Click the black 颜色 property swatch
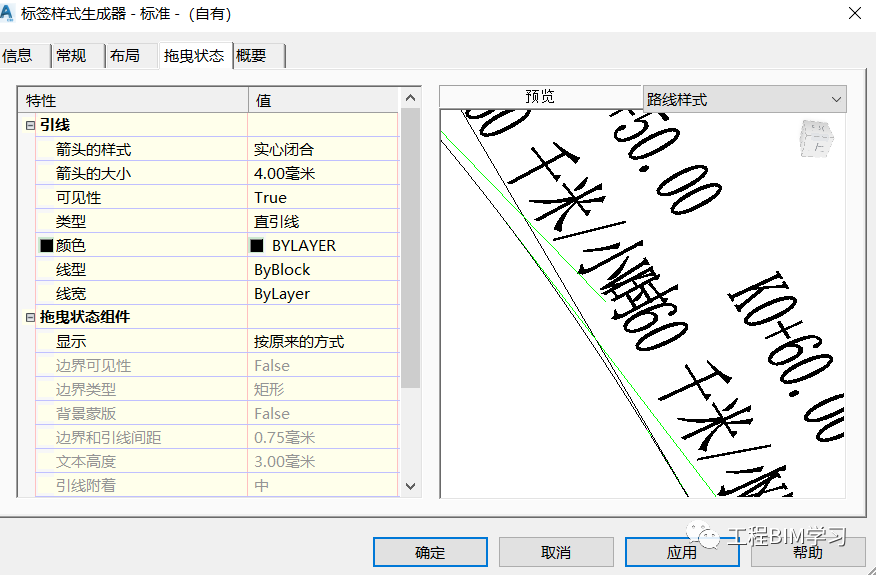 pyautogui.click(x=46, y=245)
